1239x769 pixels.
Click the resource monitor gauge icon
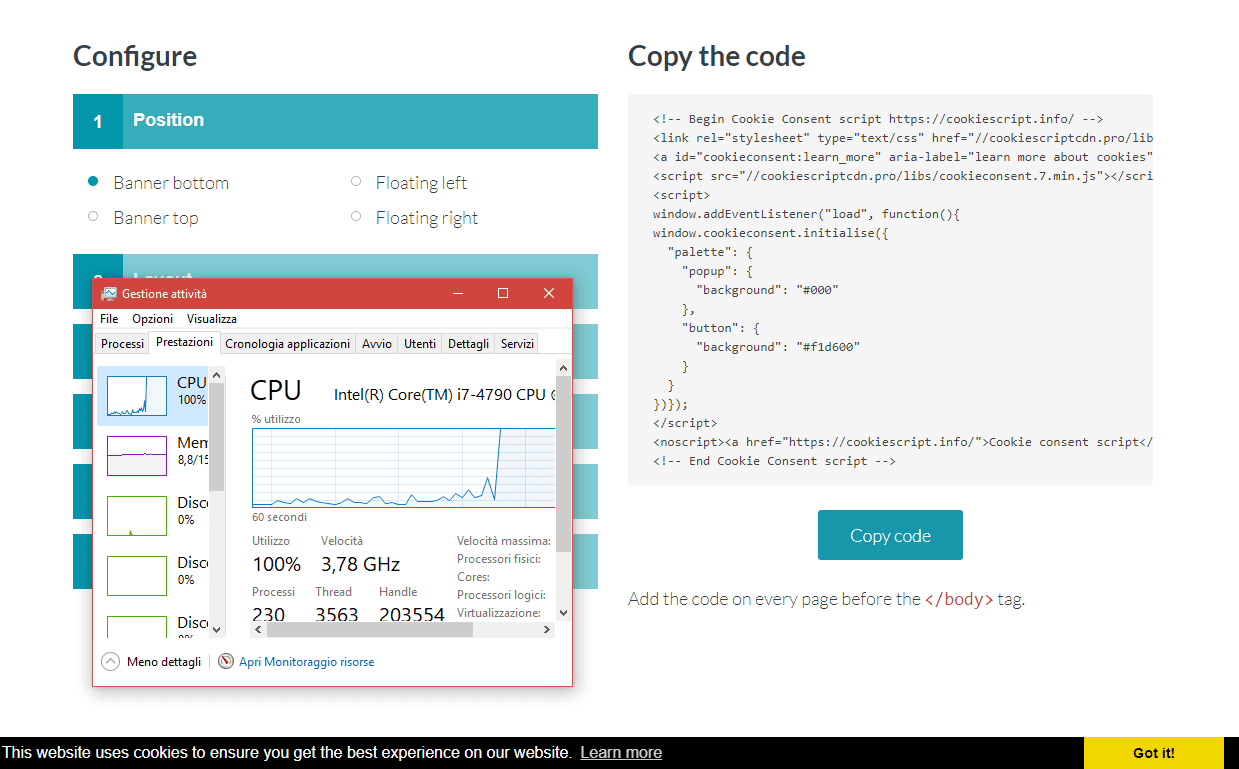click(x=226, y=662)
